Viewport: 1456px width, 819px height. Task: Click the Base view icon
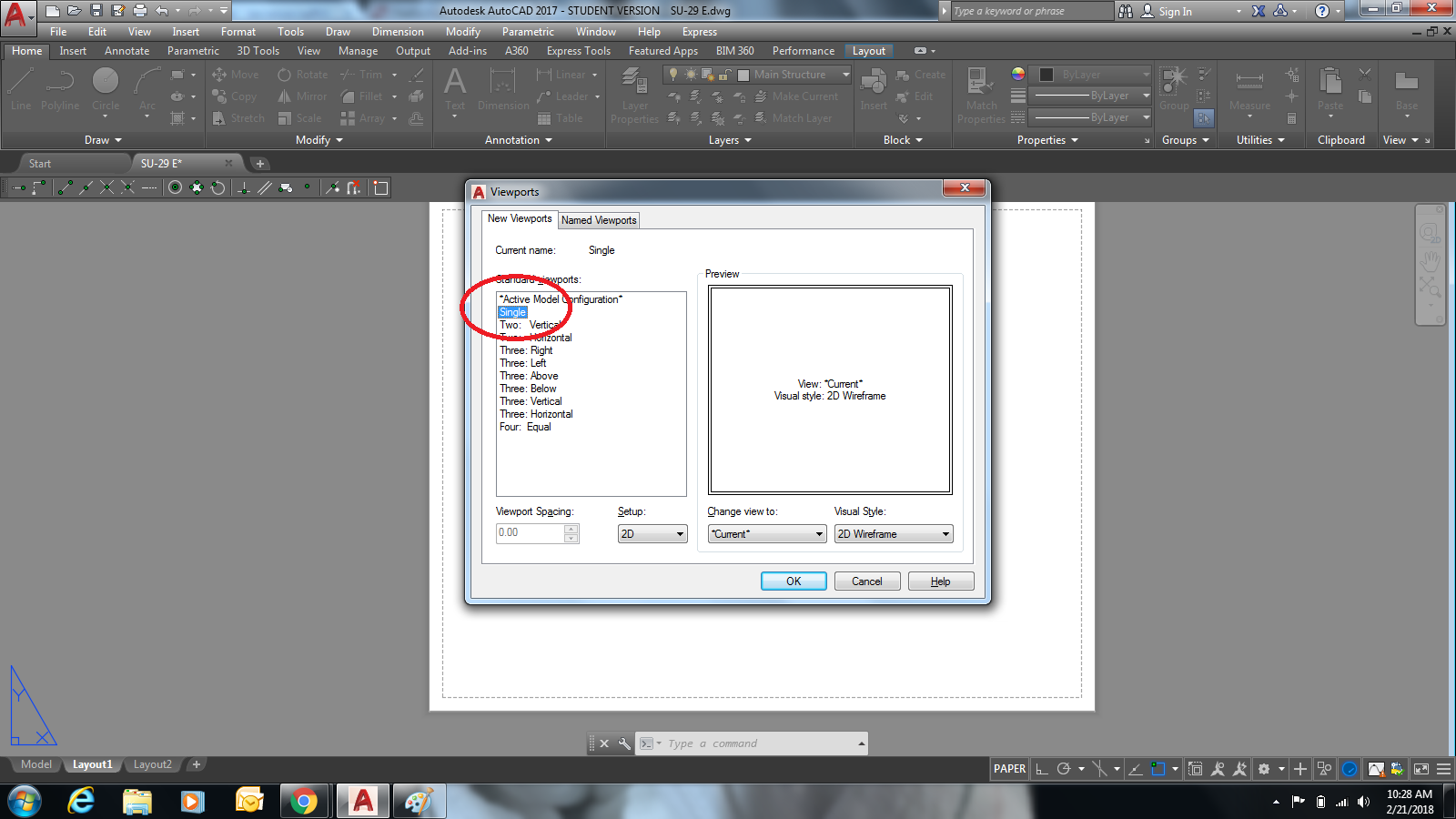[1407, 89]
